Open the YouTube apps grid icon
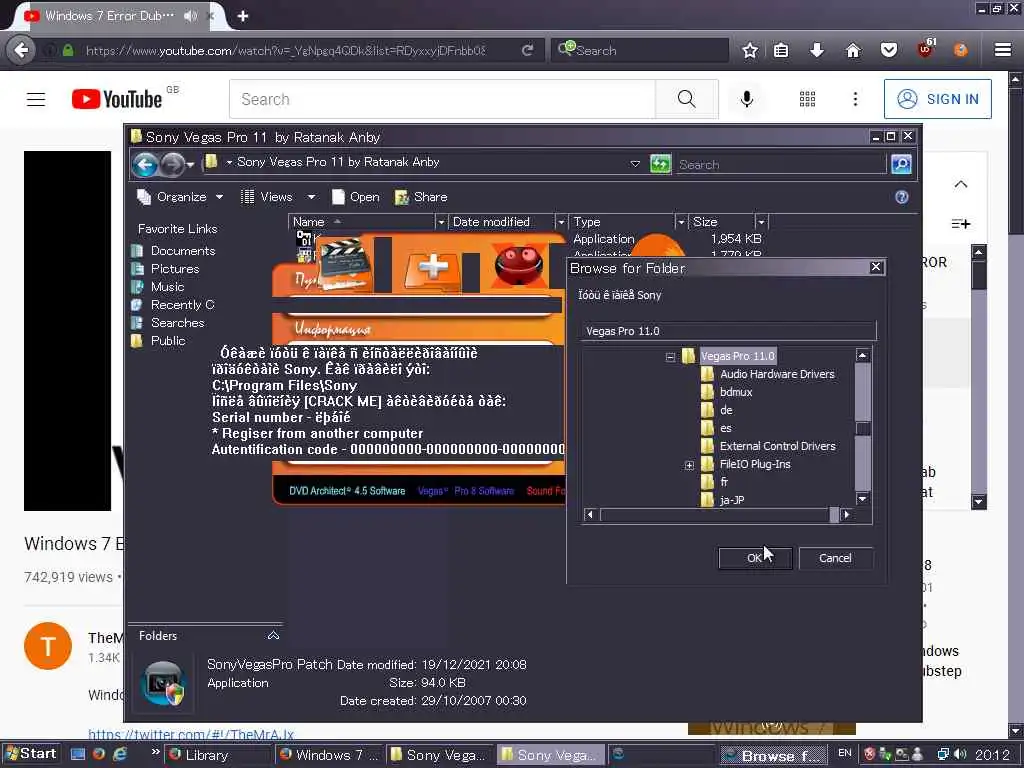 coord(808,99)
